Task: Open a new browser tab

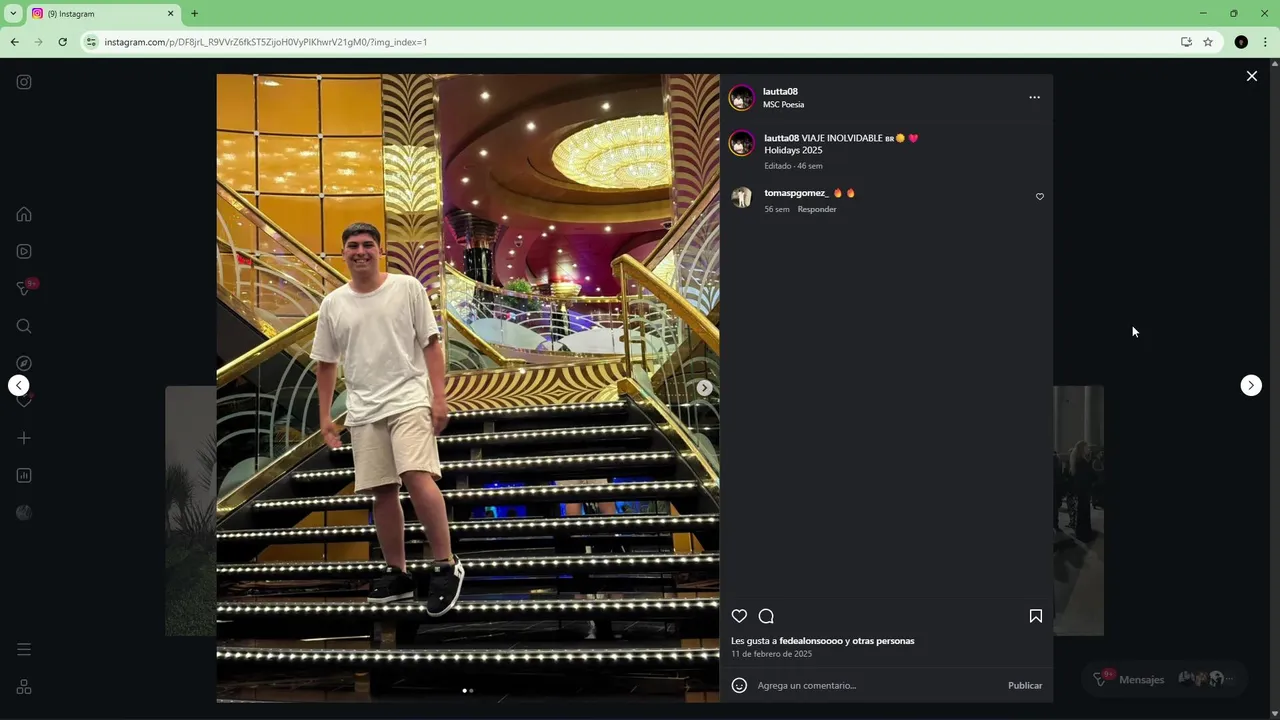Action: 194,14
